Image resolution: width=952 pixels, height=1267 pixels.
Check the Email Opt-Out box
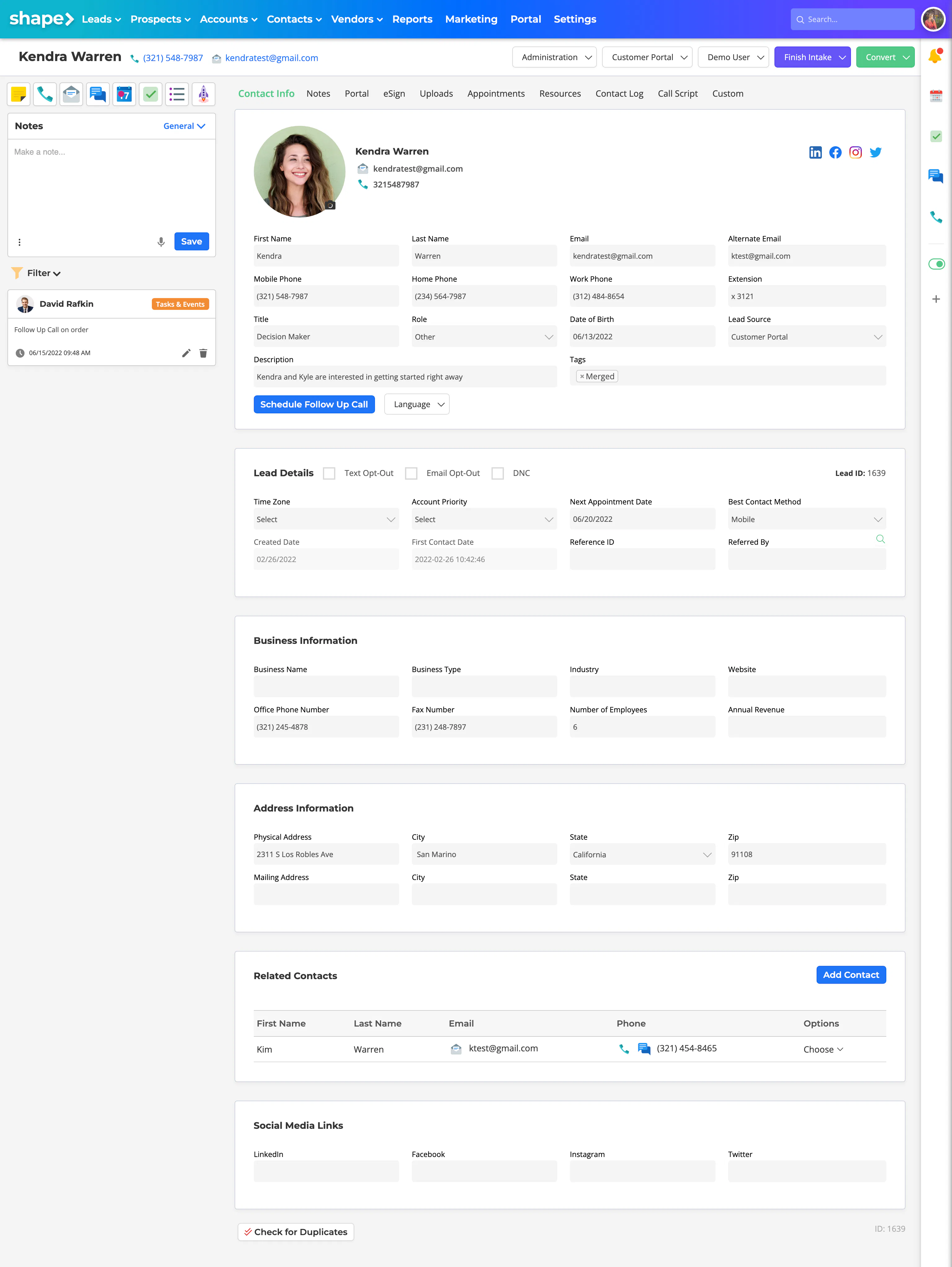coord(411,473)
